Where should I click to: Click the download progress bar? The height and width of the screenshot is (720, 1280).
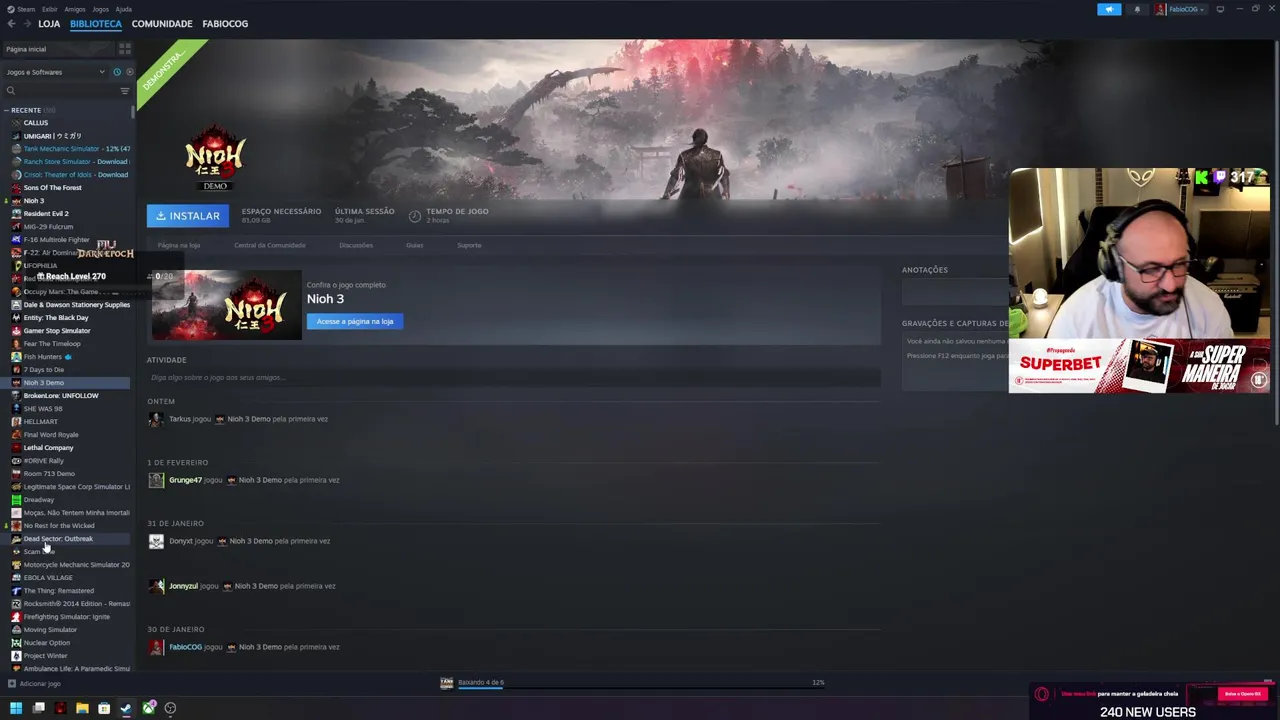pyautogui.click(x=635, y=687)
